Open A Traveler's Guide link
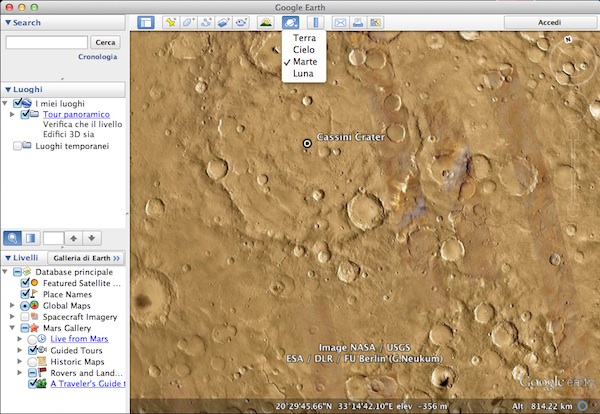600x414 pixels. click(88, 383)
